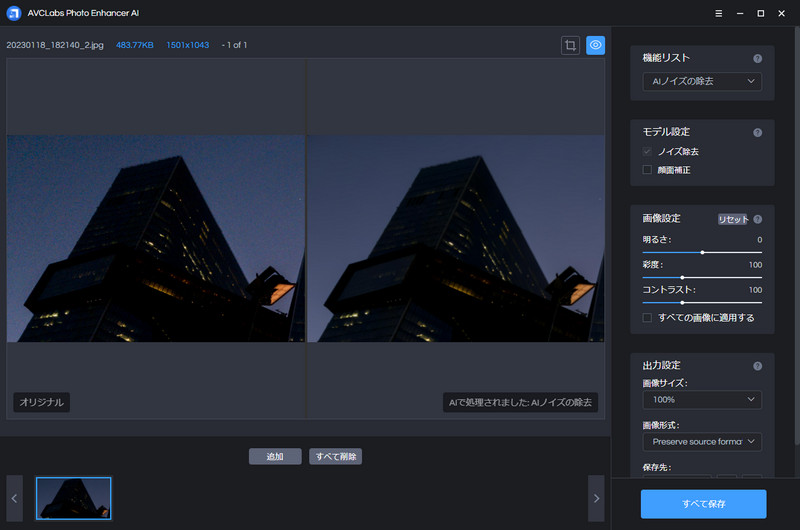
Task: Toggle the ノイズ除去 checkbox
Action: coord(648,151)
